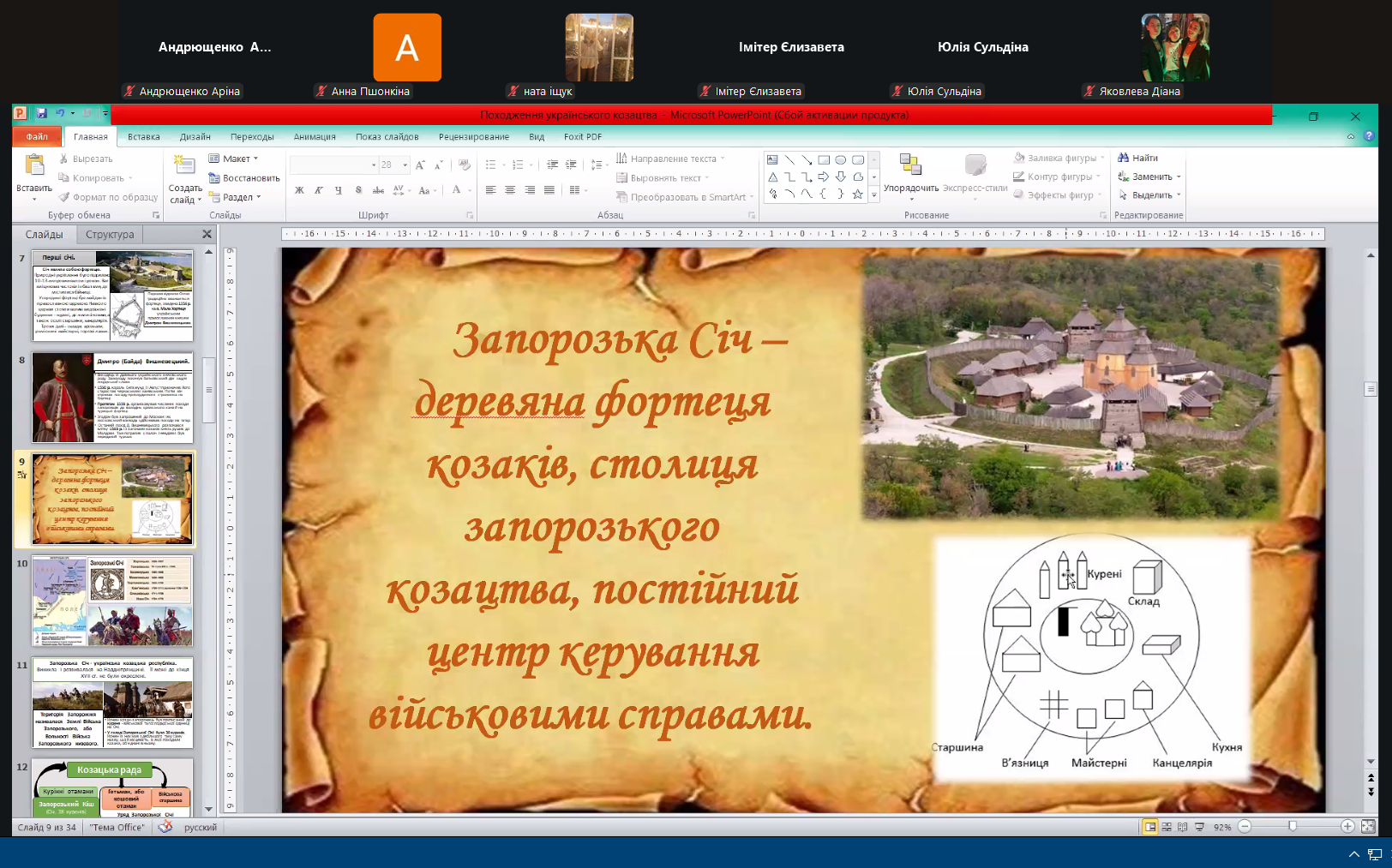This screenshot has height=868, width=1392.
Task: Select slide 10 thumbnail in slides panel
Action: [x=112, y=601]
